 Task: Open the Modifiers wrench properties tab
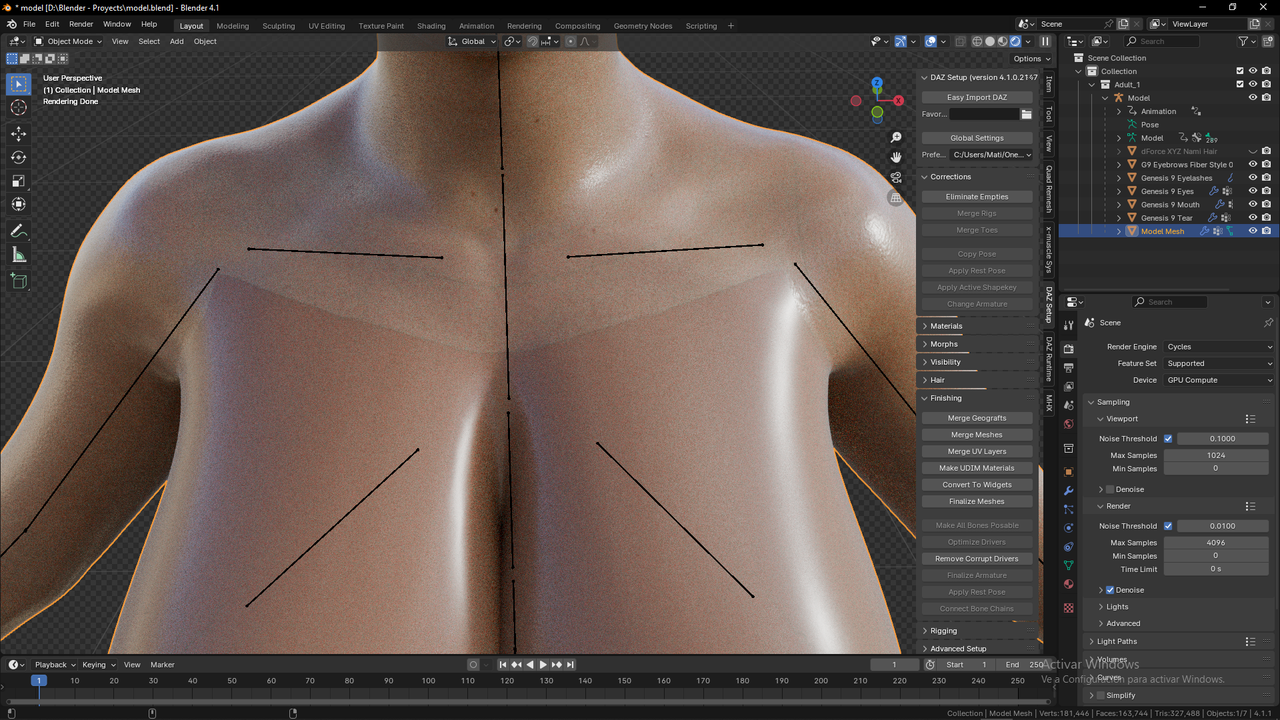(x=1069, y=490)
